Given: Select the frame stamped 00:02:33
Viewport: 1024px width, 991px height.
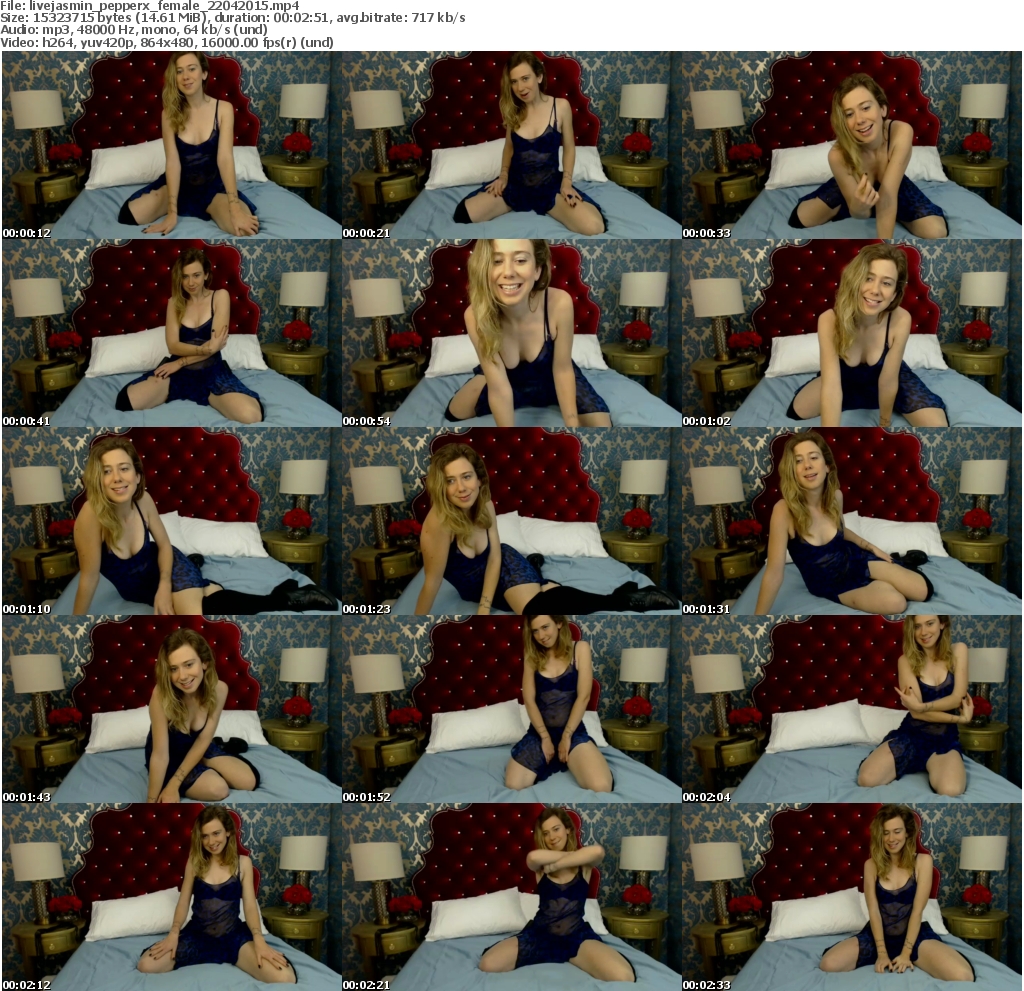Looking at the screenshot, I should click(x=852, y=898).
